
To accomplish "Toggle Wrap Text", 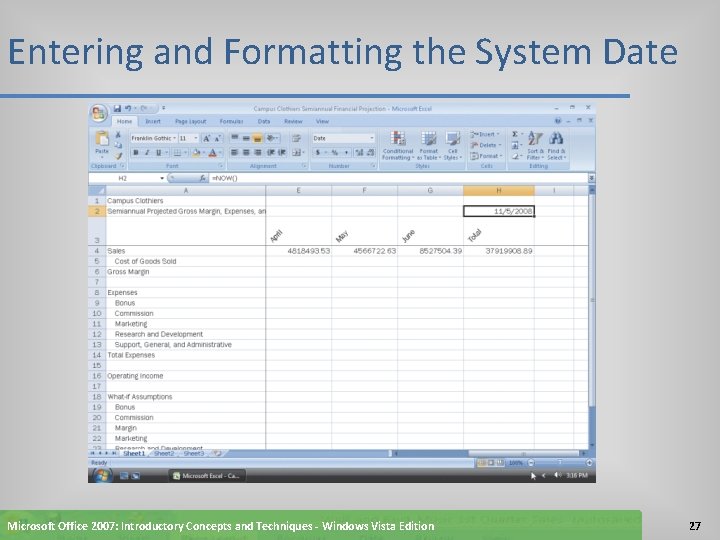I will 296,138.
